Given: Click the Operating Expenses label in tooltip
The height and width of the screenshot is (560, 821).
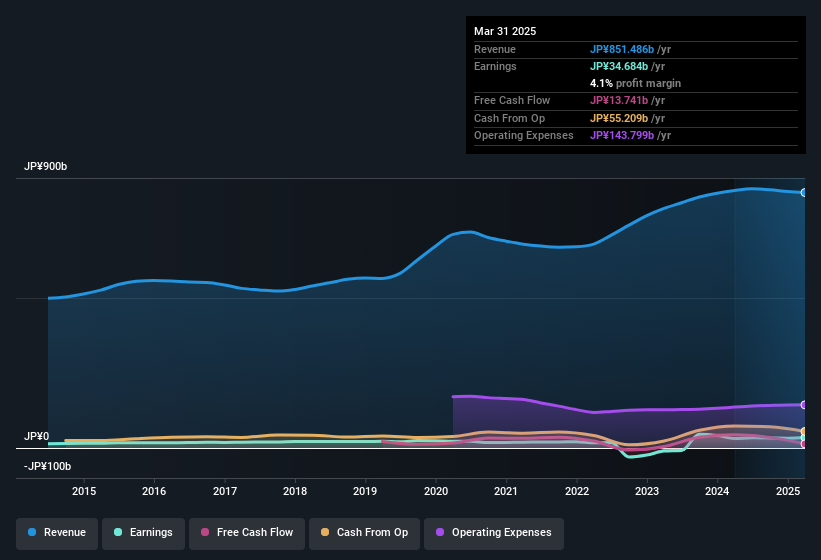Looking at the screenshot, I should pos(524,135).
